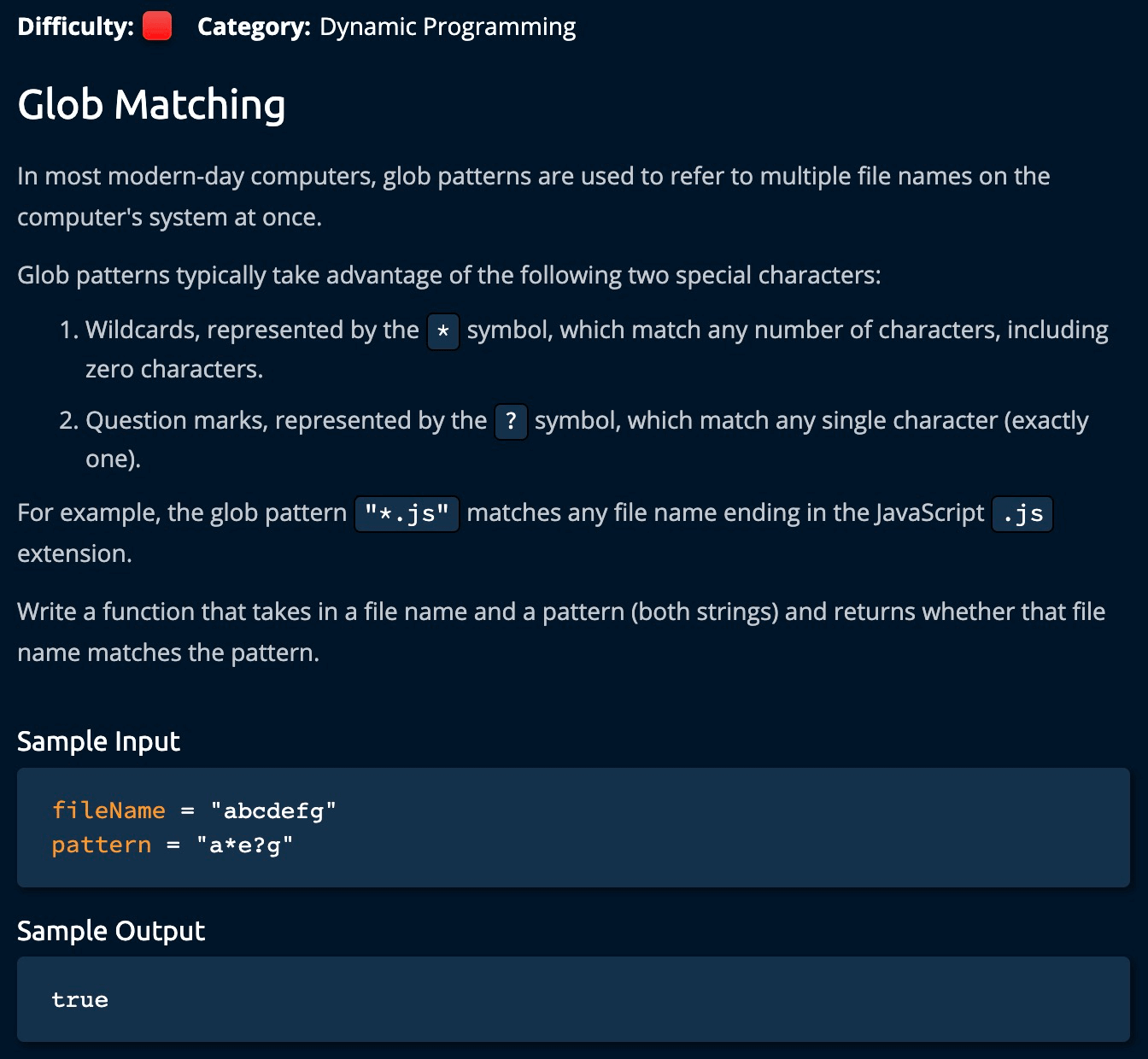Click the "abcdefg" string value
This screenshot has width=1148, height=1059.
pos(273,810)
